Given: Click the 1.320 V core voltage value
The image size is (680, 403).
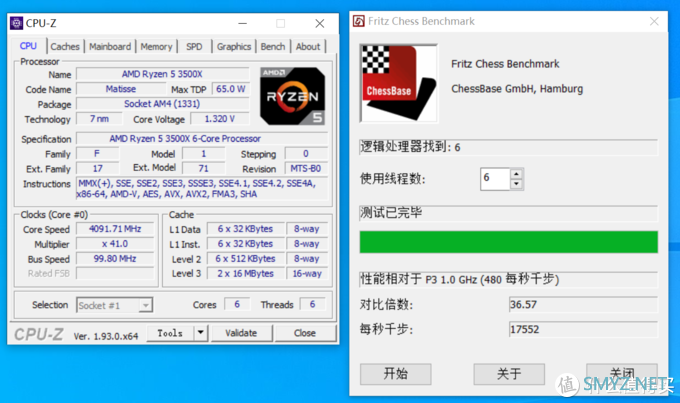Looking at the screenshot, I should point(220,118).
